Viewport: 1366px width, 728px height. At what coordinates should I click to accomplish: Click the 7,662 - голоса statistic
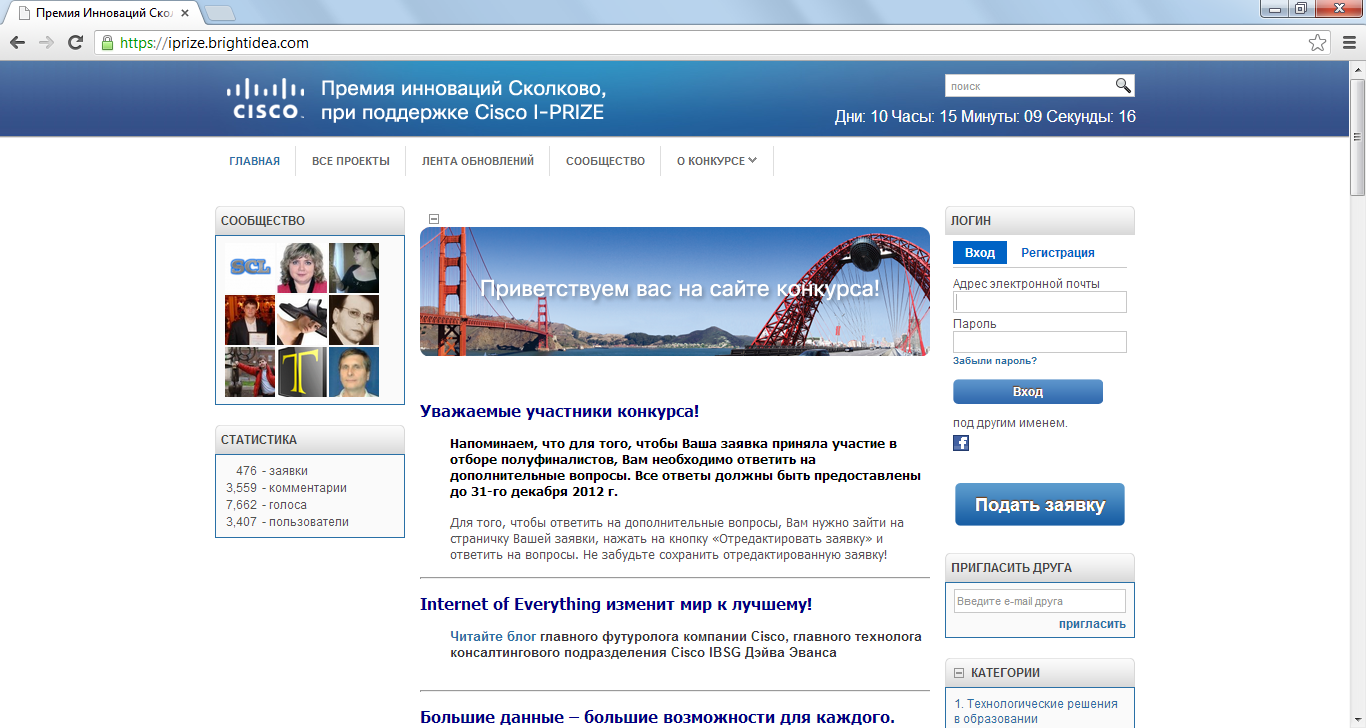[x=267, y=505]
